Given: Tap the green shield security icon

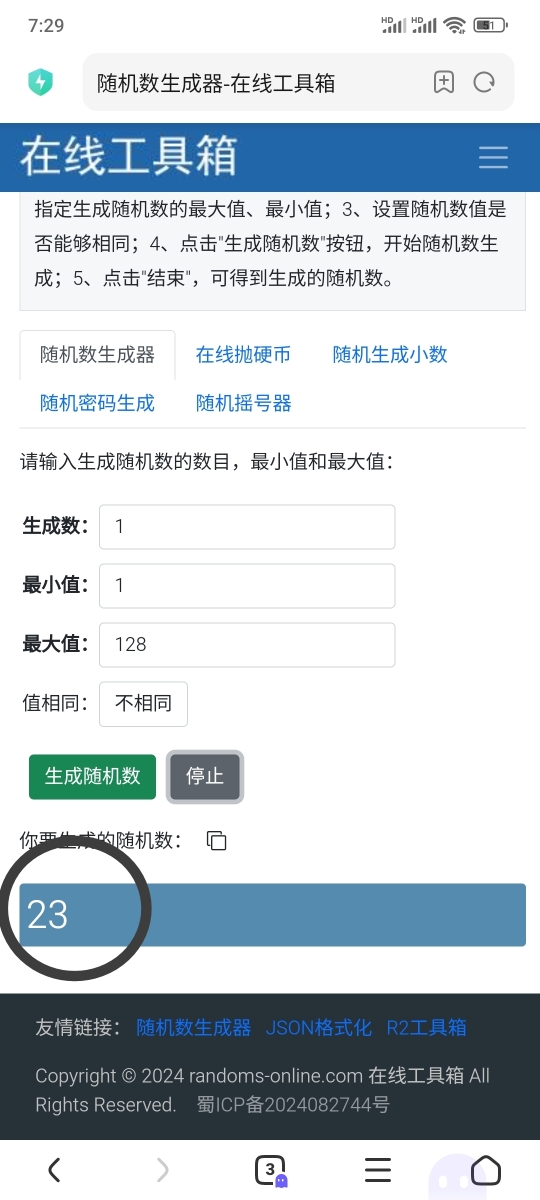Looking at the screenshot, I should (41, 82).
